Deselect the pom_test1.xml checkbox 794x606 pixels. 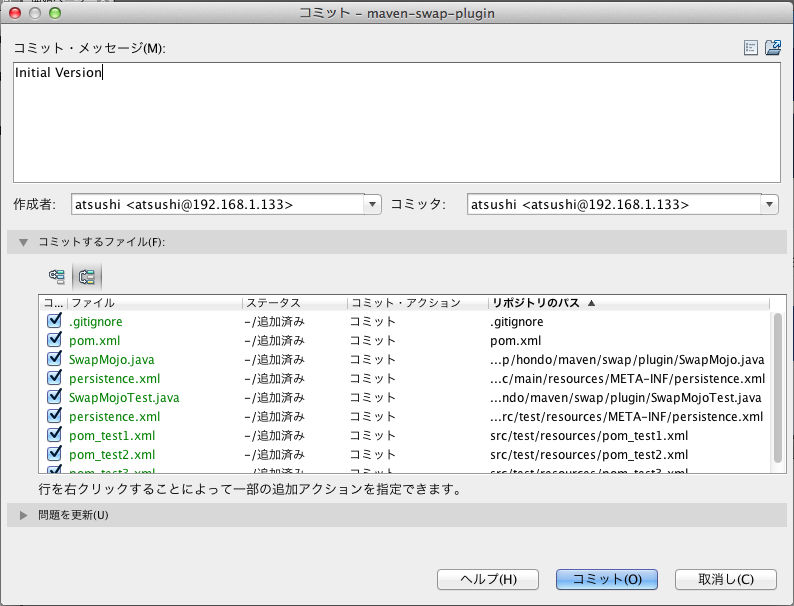point(55,436)
